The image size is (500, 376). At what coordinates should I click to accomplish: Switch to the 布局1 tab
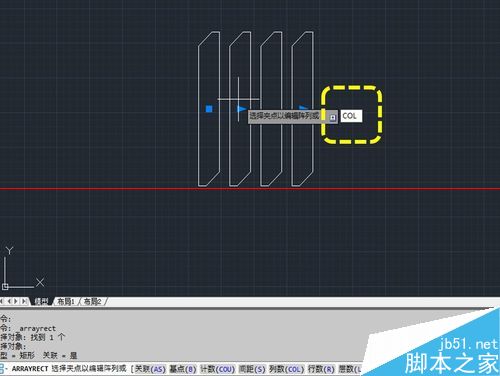coord(66,302)
